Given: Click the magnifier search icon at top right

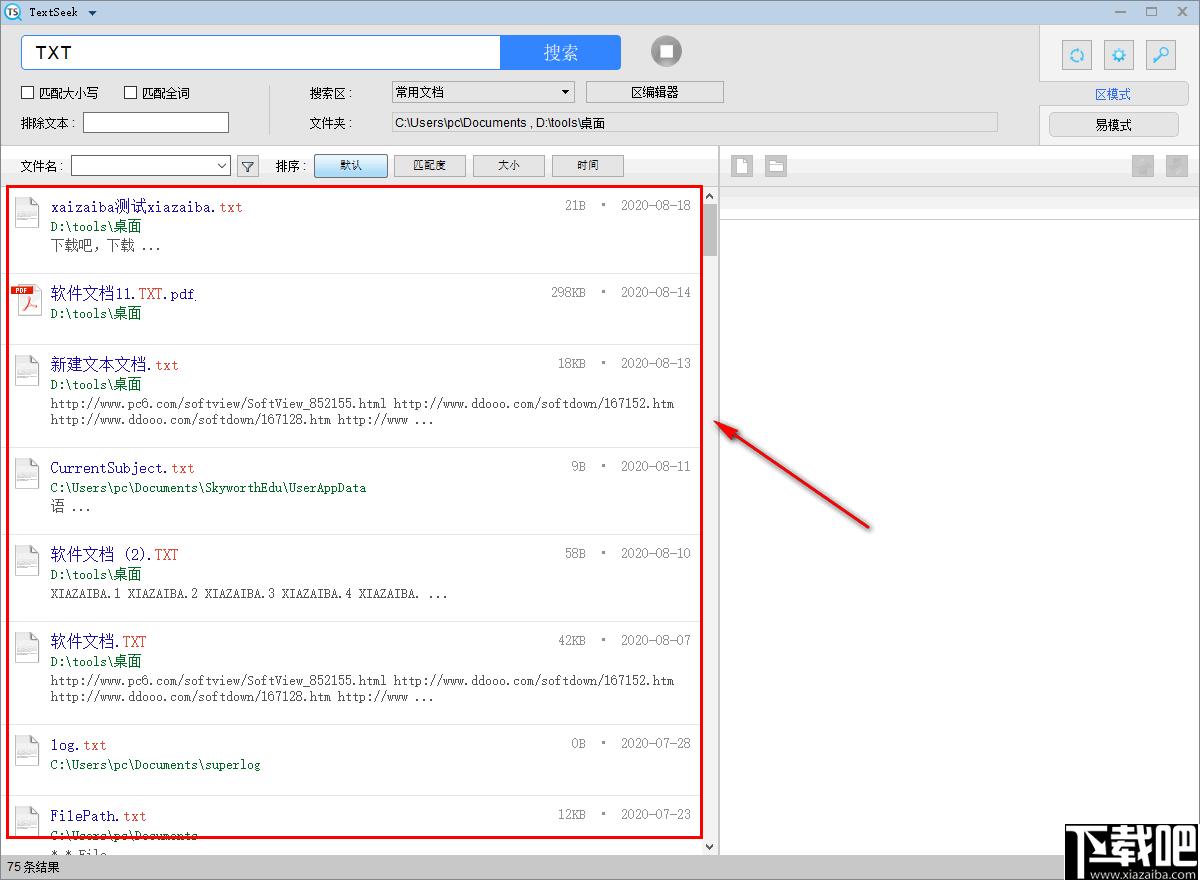Looking at the screenshot, I should (1160, 55).
